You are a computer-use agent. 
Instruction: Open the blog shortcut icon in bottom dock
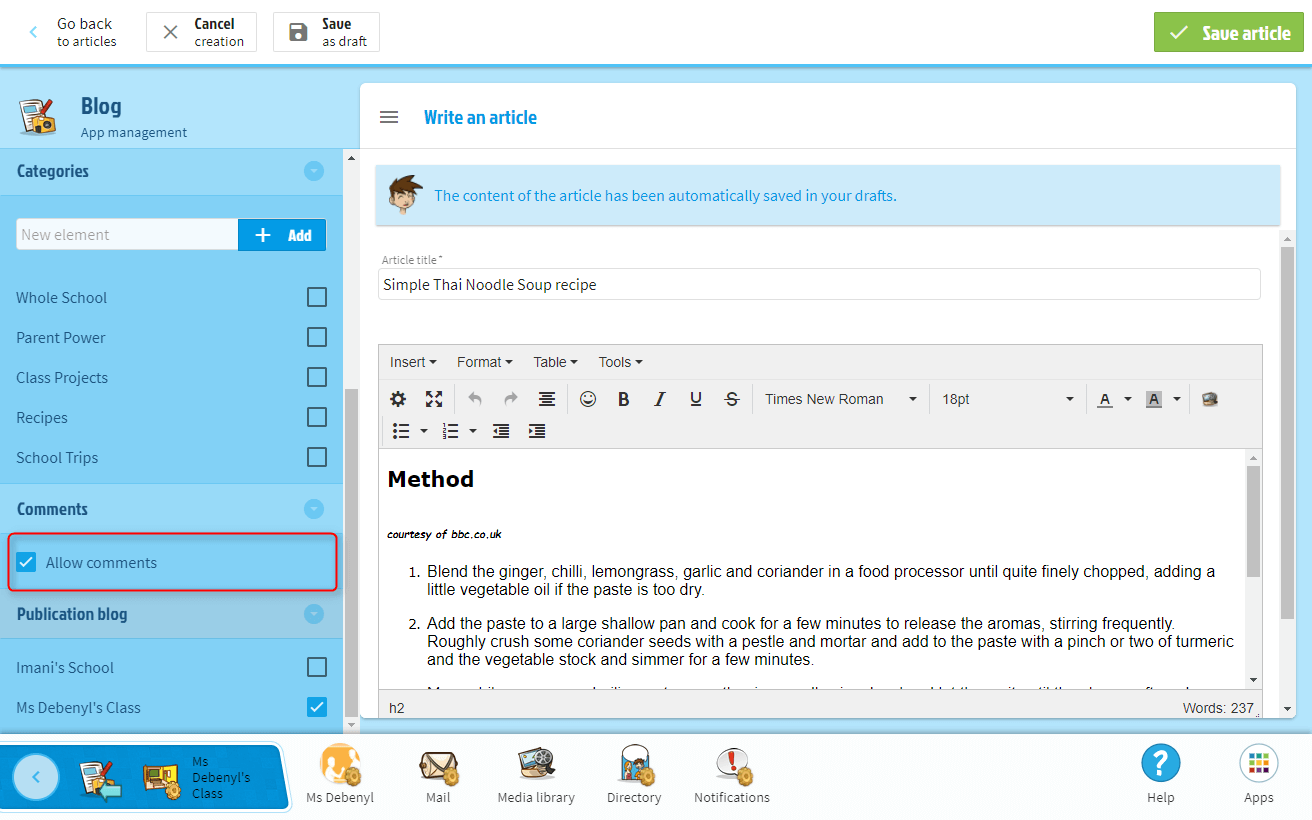(100, 778)
